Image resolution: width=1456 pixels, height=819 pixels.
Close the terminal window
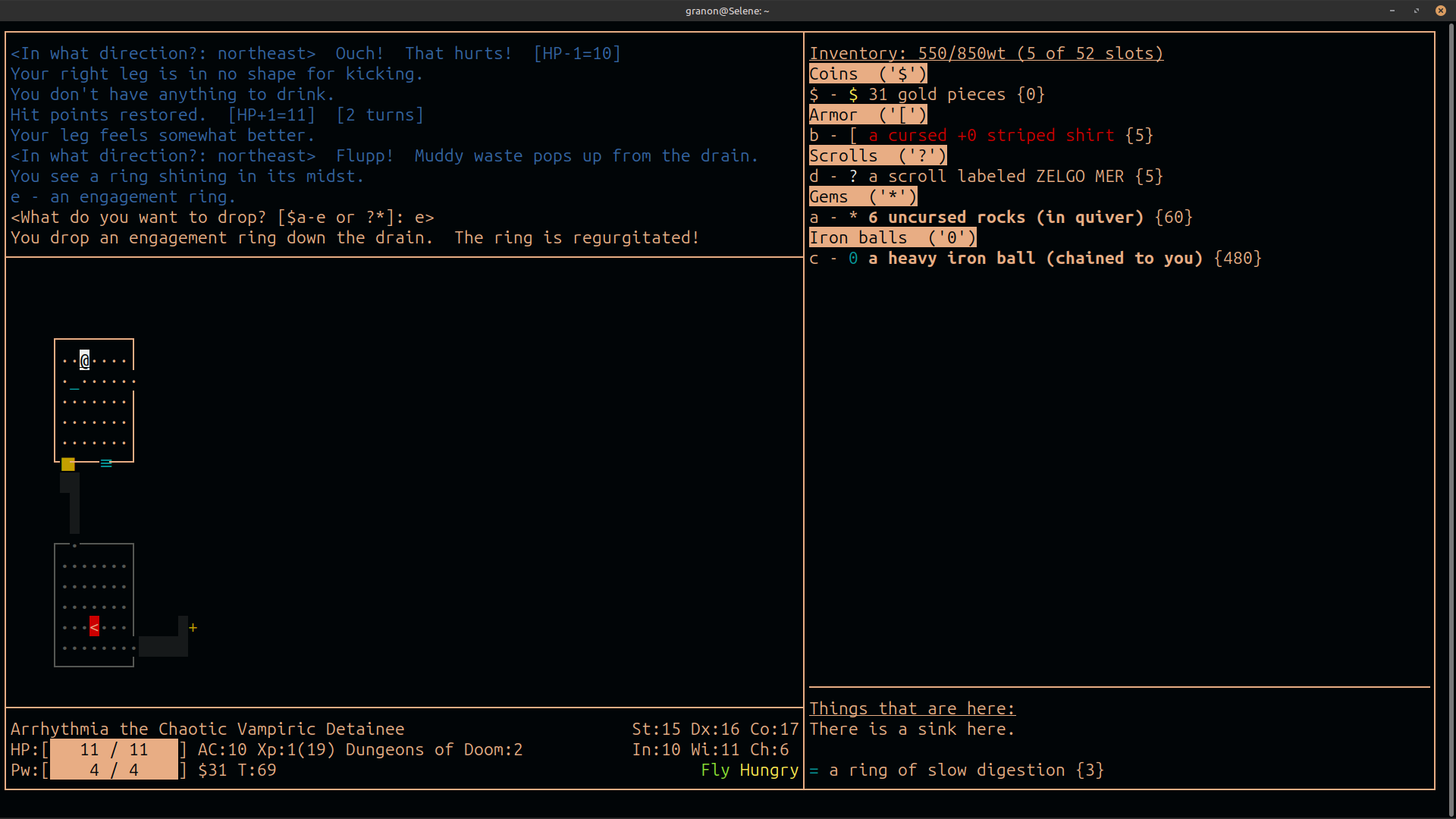1441,11
